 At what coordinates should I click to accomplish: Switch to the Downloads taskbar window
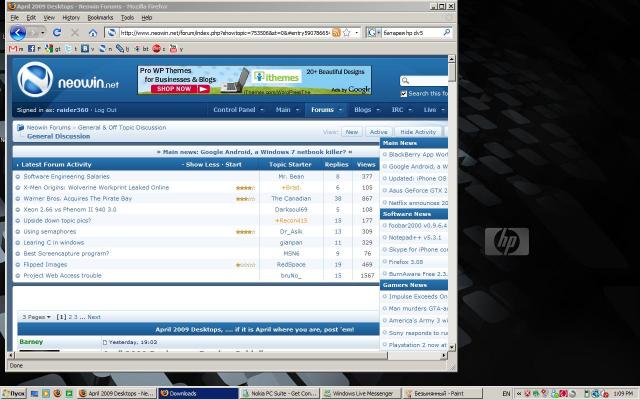pyautogui.click(x=198, y=393)
